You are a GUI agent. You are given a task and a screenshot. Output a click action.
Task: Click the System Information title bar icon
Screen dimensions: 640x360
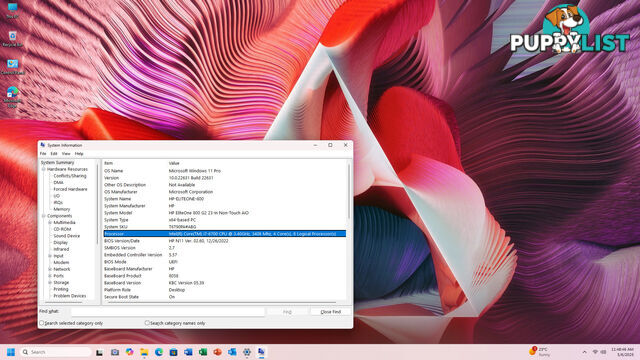tap(42, 145)
